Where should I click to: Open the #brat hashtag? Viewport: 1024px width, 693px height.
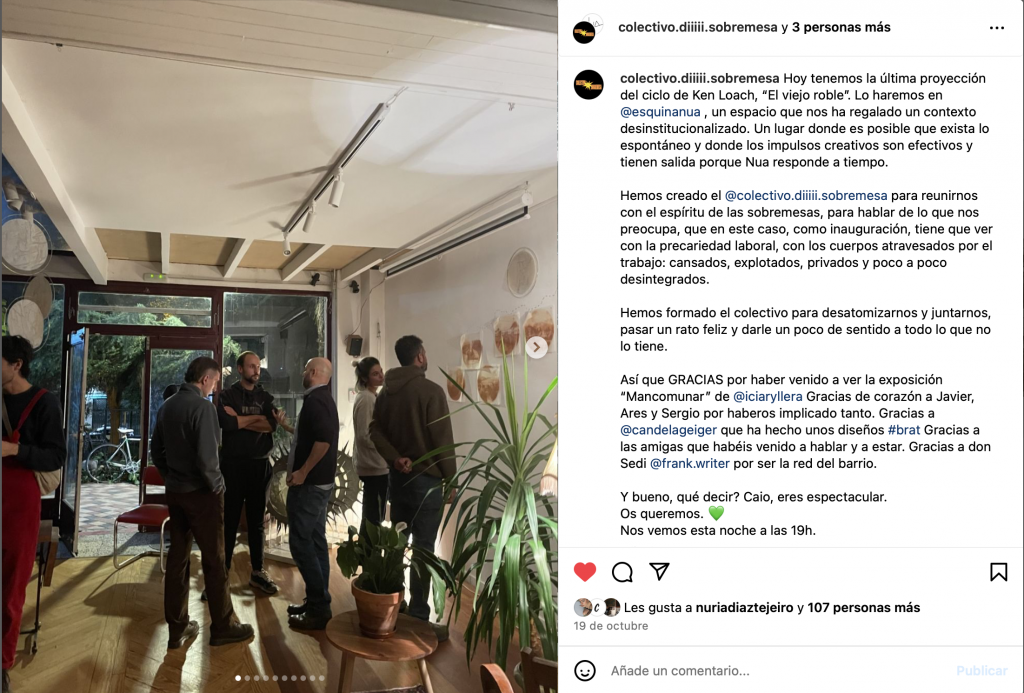(904, 430)
